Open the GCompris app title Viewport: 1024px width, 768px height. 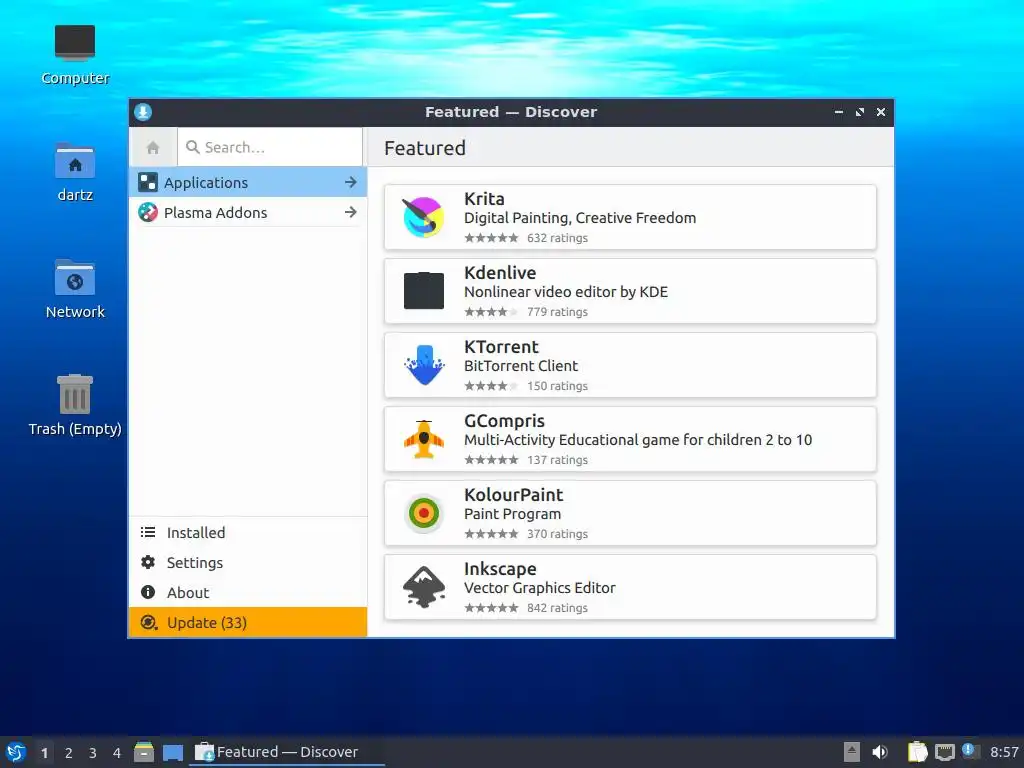coord(504,421)
